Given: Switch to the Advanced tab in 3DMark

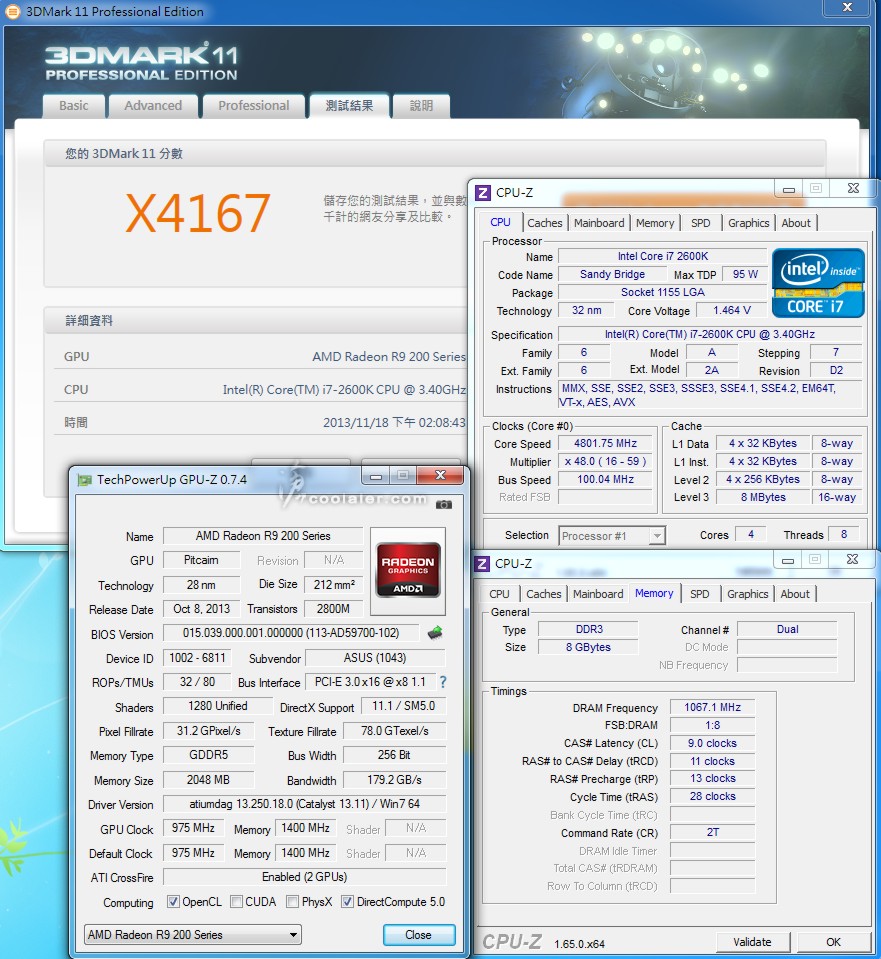Looking at the screenshot, I should pyautogui.click(x=153, y=106).
